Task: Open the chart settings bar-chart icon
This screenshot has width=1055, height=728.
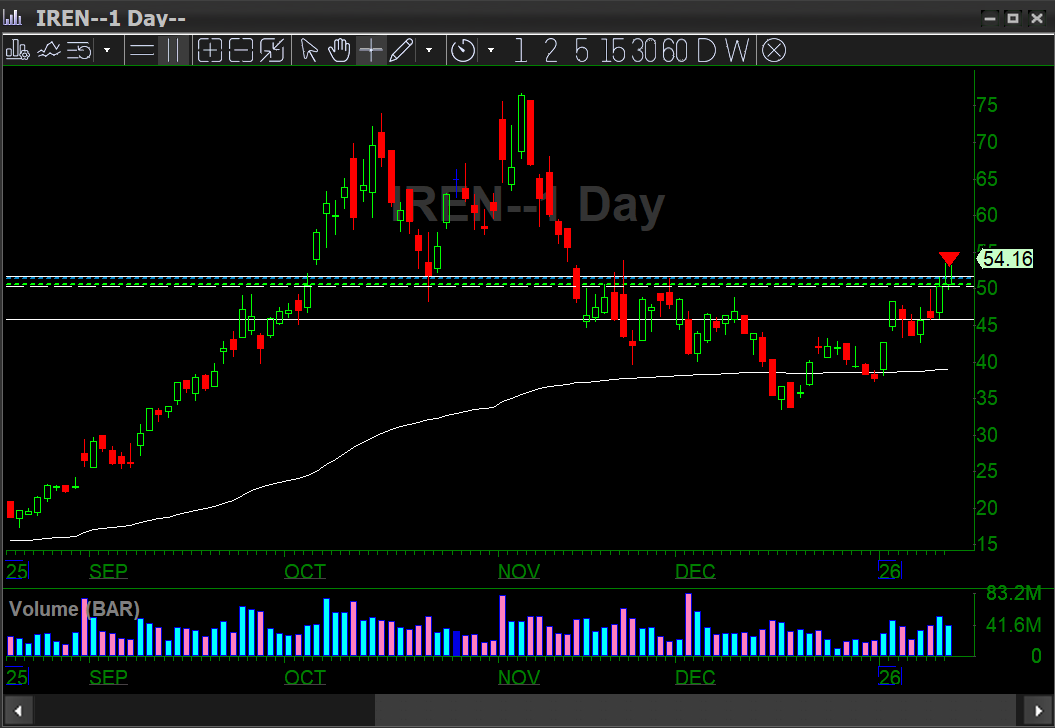Action: (x=17, y=50)
